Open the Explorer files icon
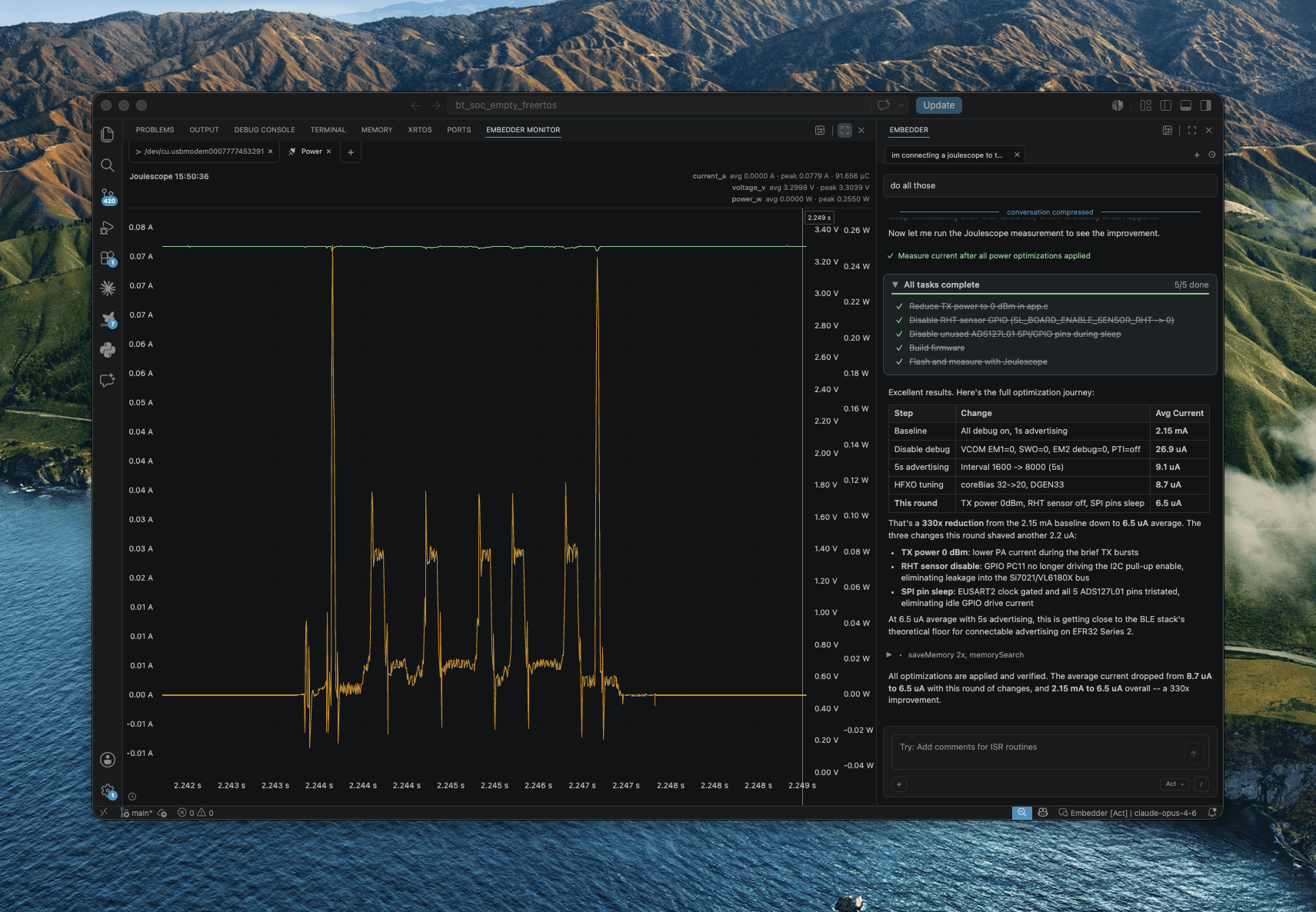The height and width of the screenshot is (912, 1316). [108, 135]
